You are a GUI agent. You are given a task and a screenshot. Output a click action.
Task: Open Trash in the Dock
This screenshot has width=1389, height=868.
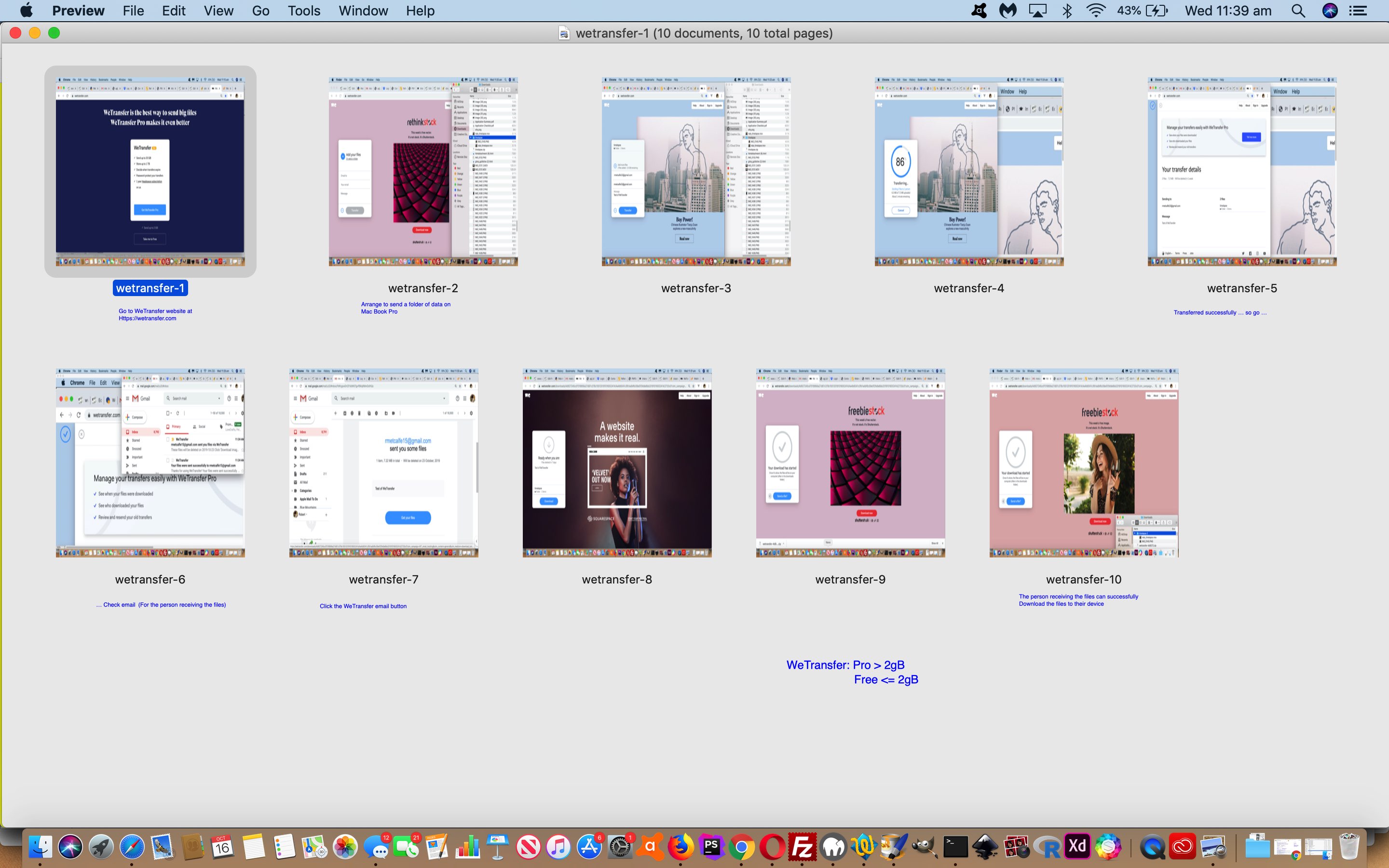(x=1349, y=847)
